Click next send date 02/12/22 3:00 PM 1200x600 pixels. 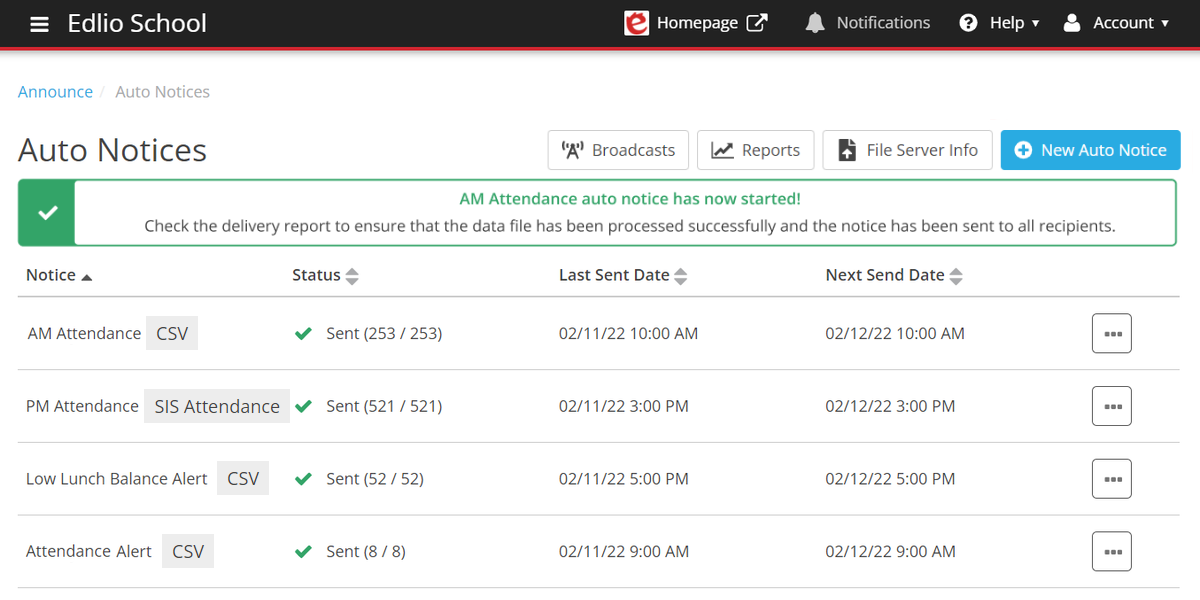(890, 406)
